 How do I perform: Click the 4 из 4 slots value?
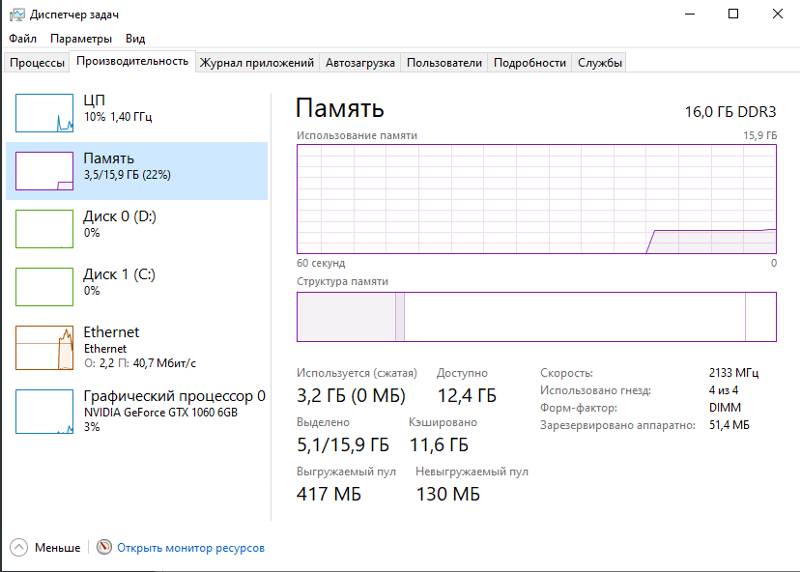click(x=723, y=390)
